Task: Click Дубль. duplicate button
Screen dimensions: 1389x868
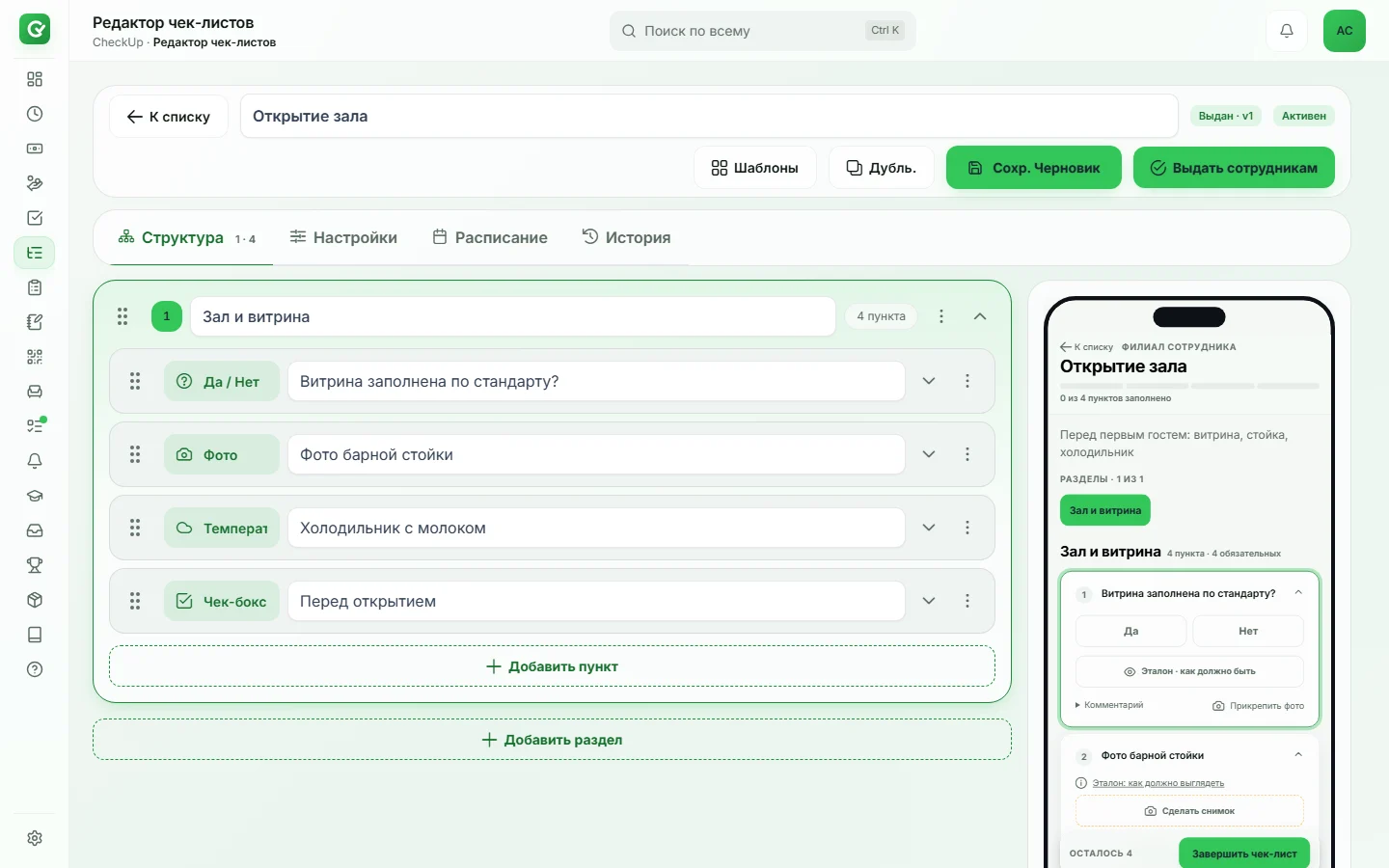Action: 882,168
